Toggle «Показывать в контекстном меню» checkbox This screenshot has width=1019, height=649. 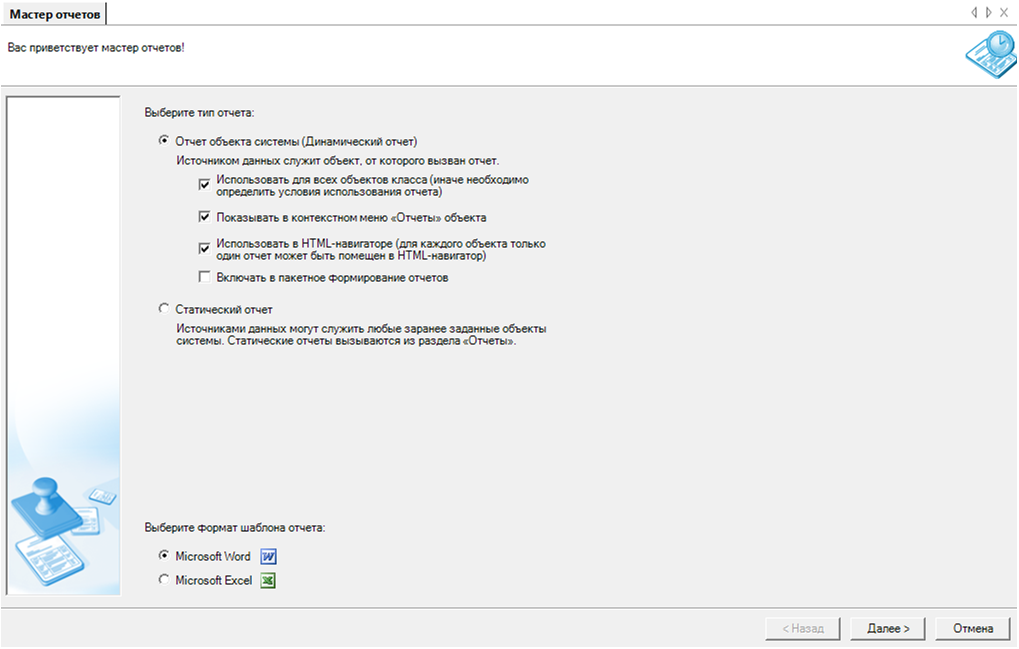point(204,216)
